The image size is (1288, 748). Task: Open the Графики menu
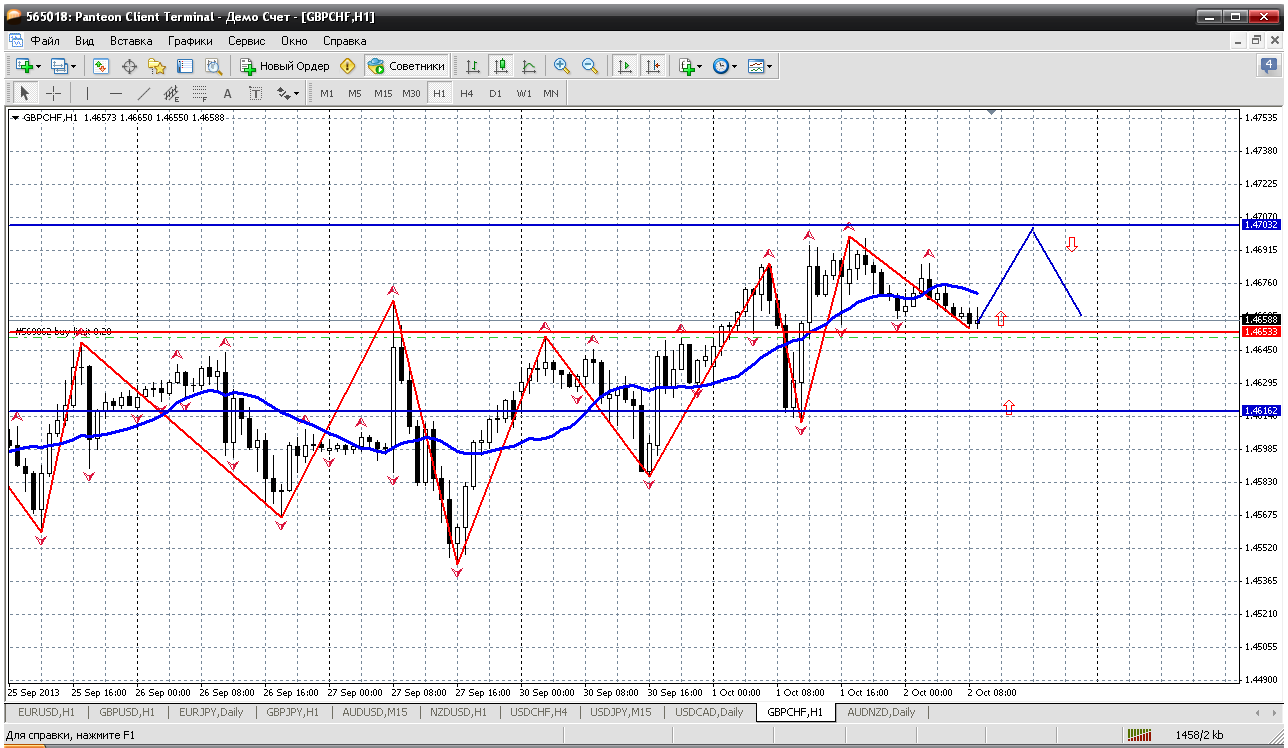click(x=190, y=41)
